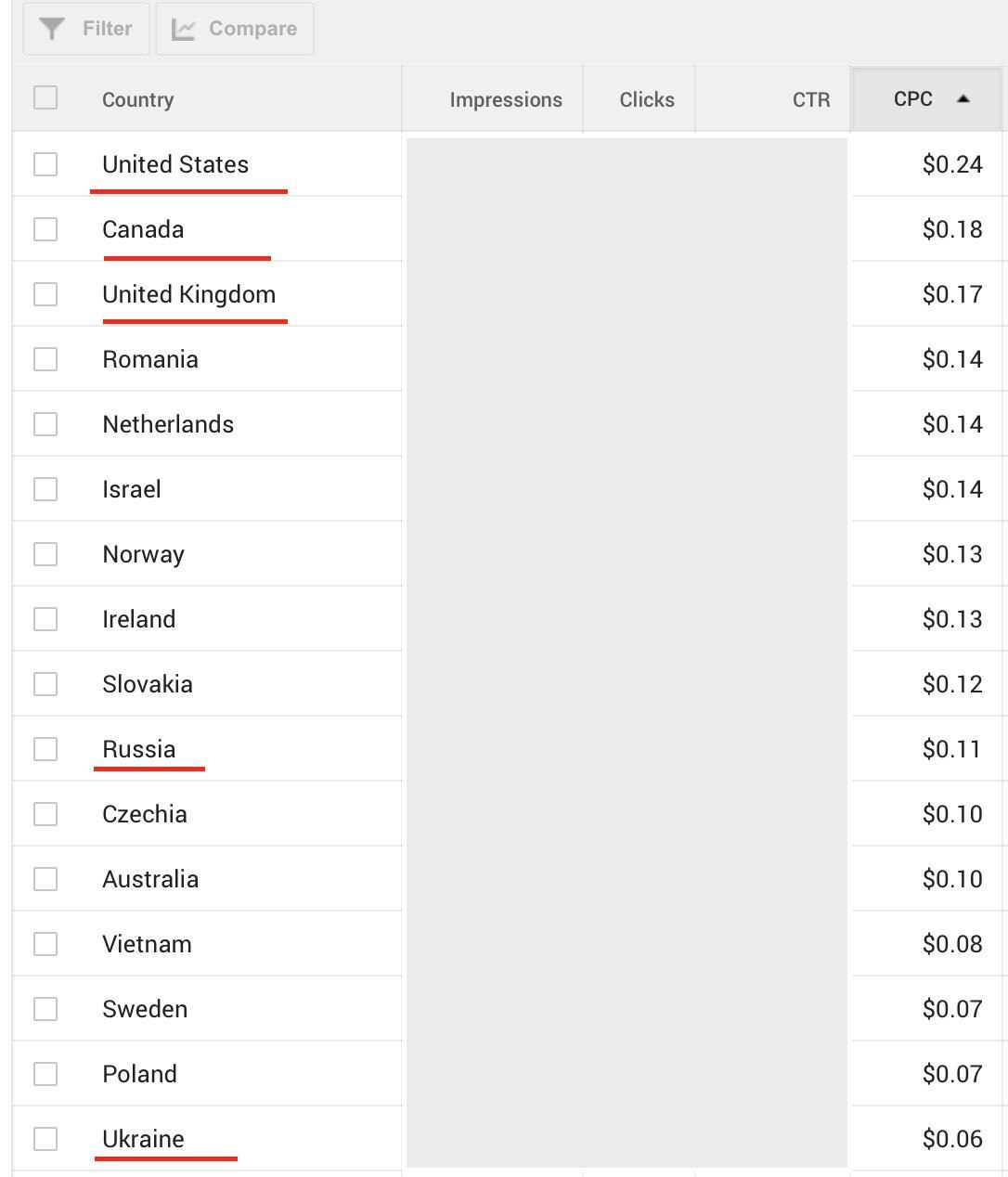The image size is (1008, 1177).
Task: Check the United States row checkbox
Action: (x=45, y=164)
